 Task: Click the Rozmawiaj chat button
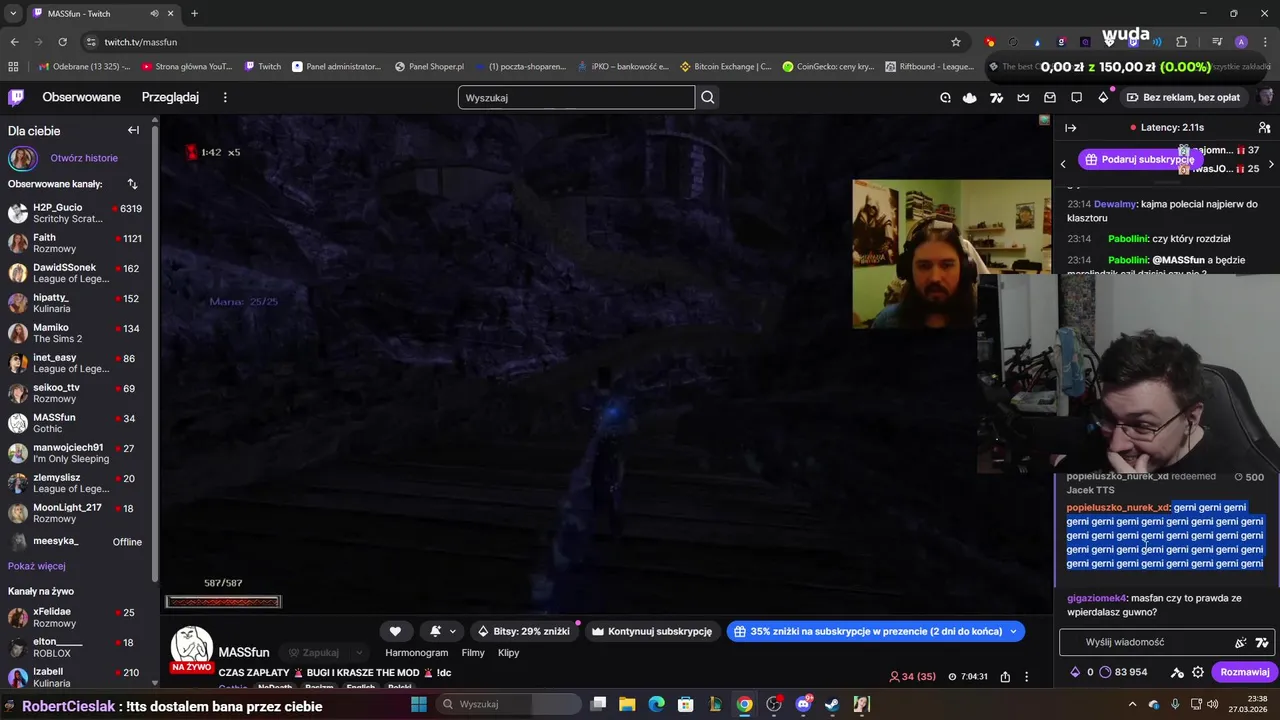(1244, 672)
